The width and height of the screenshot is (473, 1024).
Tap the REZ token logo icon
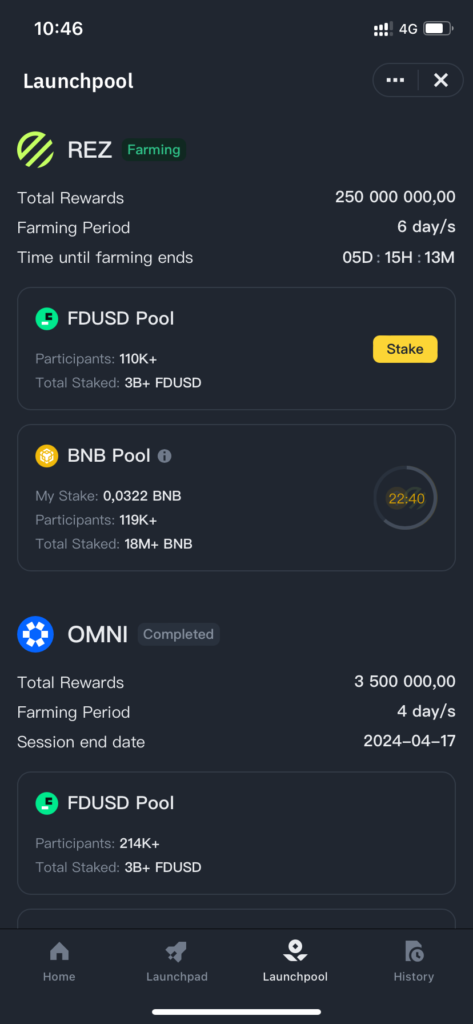(35, 150)
